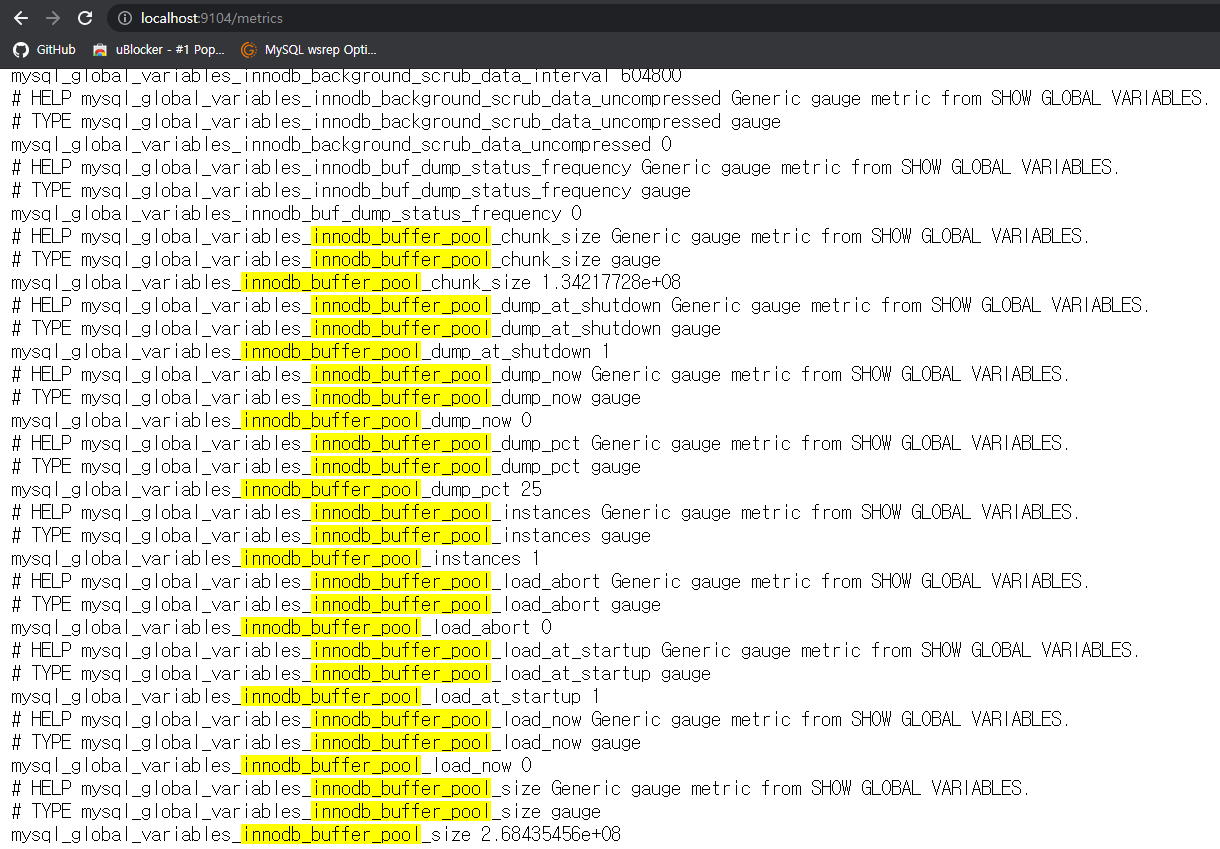
Task: Open the MySQL wsrep Opti... bookmark
Action: (309, 49)
